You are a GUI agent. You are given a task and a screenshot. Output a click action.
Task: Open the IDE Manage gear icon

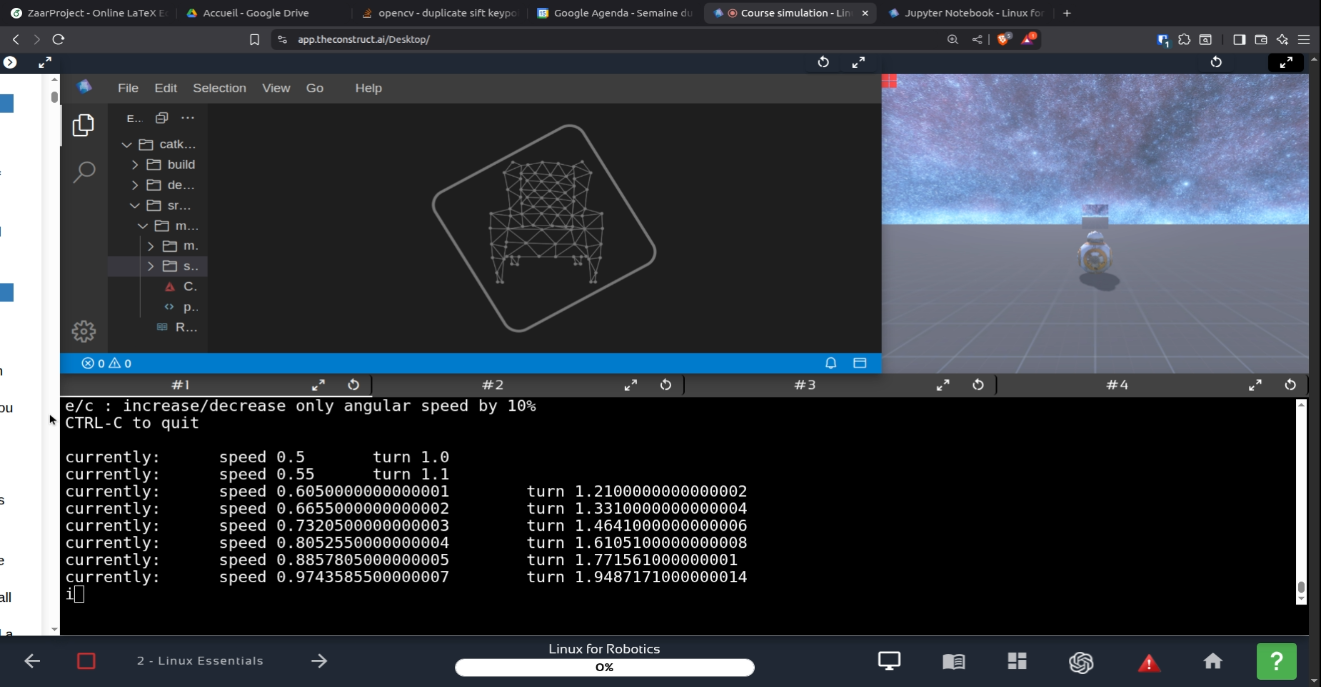pos(84,331)
